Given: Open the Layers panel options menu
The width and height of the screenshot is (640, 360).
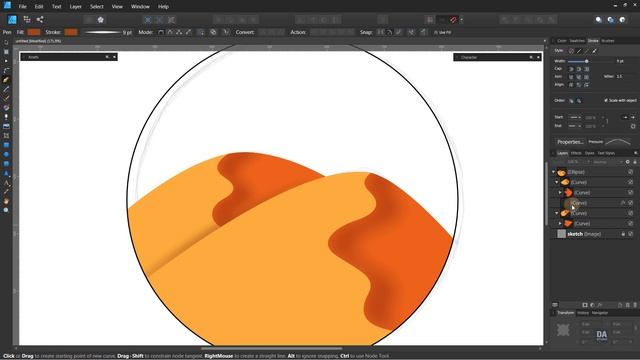Looking at the screenshot, I should (x=636, y=153).
